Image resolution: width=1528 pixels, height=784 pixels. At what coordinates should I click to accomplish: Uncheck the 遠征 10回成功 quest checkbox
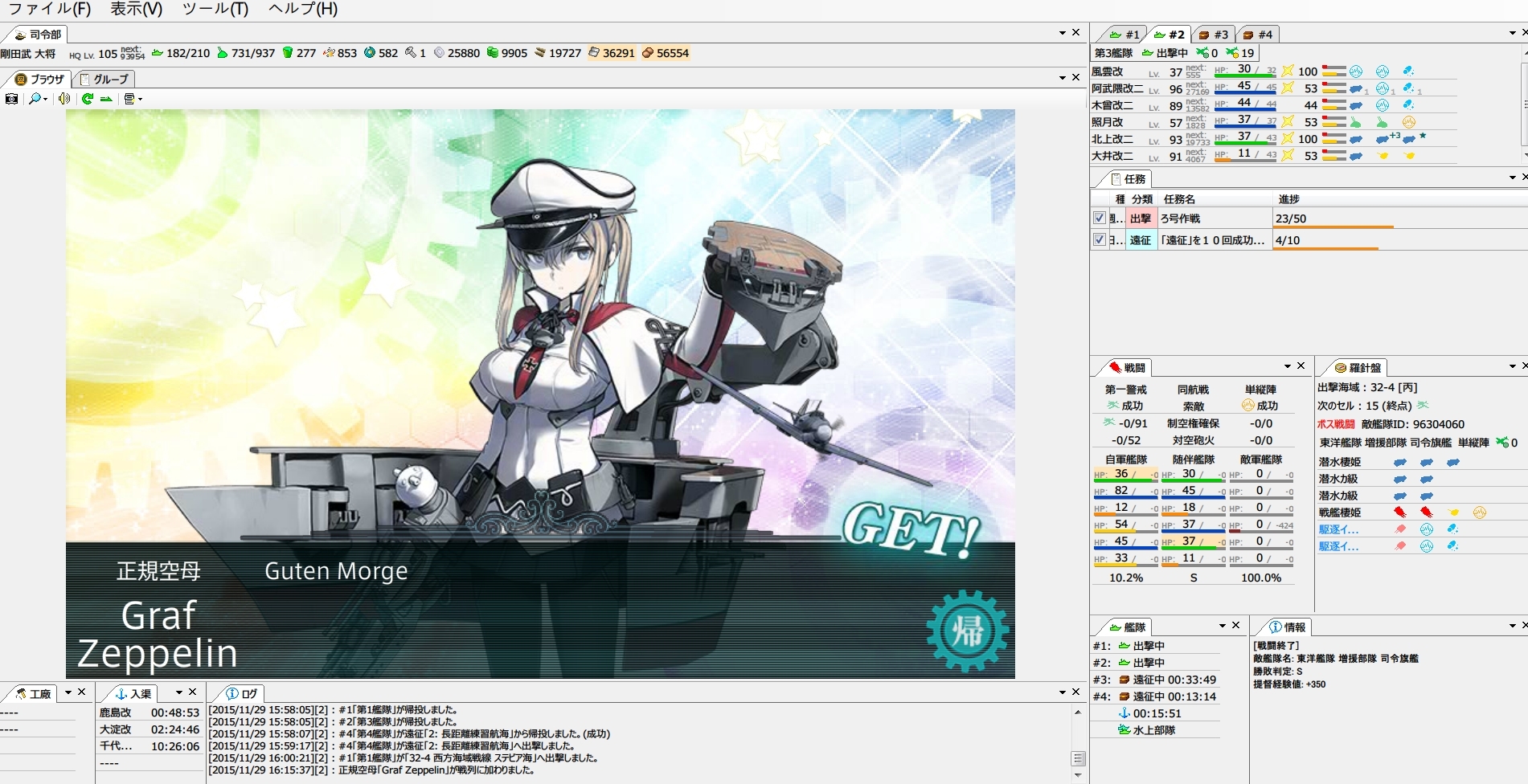(1100, 239)
